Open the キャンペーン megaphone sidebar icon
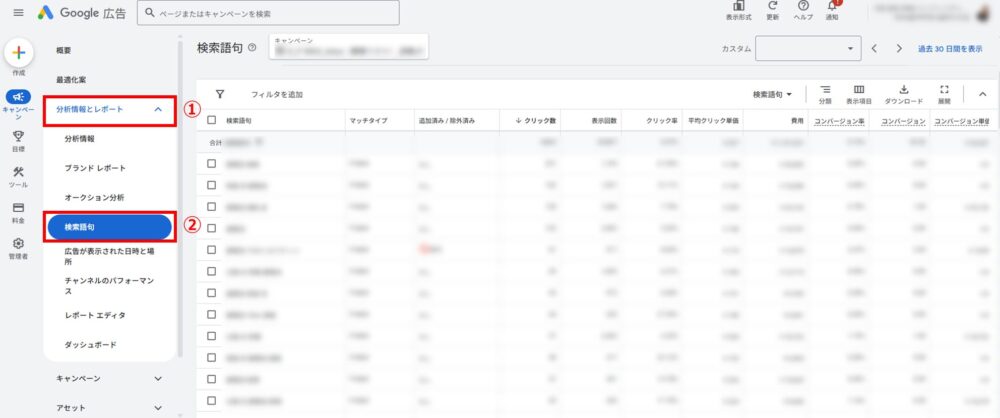 point(18,96)
